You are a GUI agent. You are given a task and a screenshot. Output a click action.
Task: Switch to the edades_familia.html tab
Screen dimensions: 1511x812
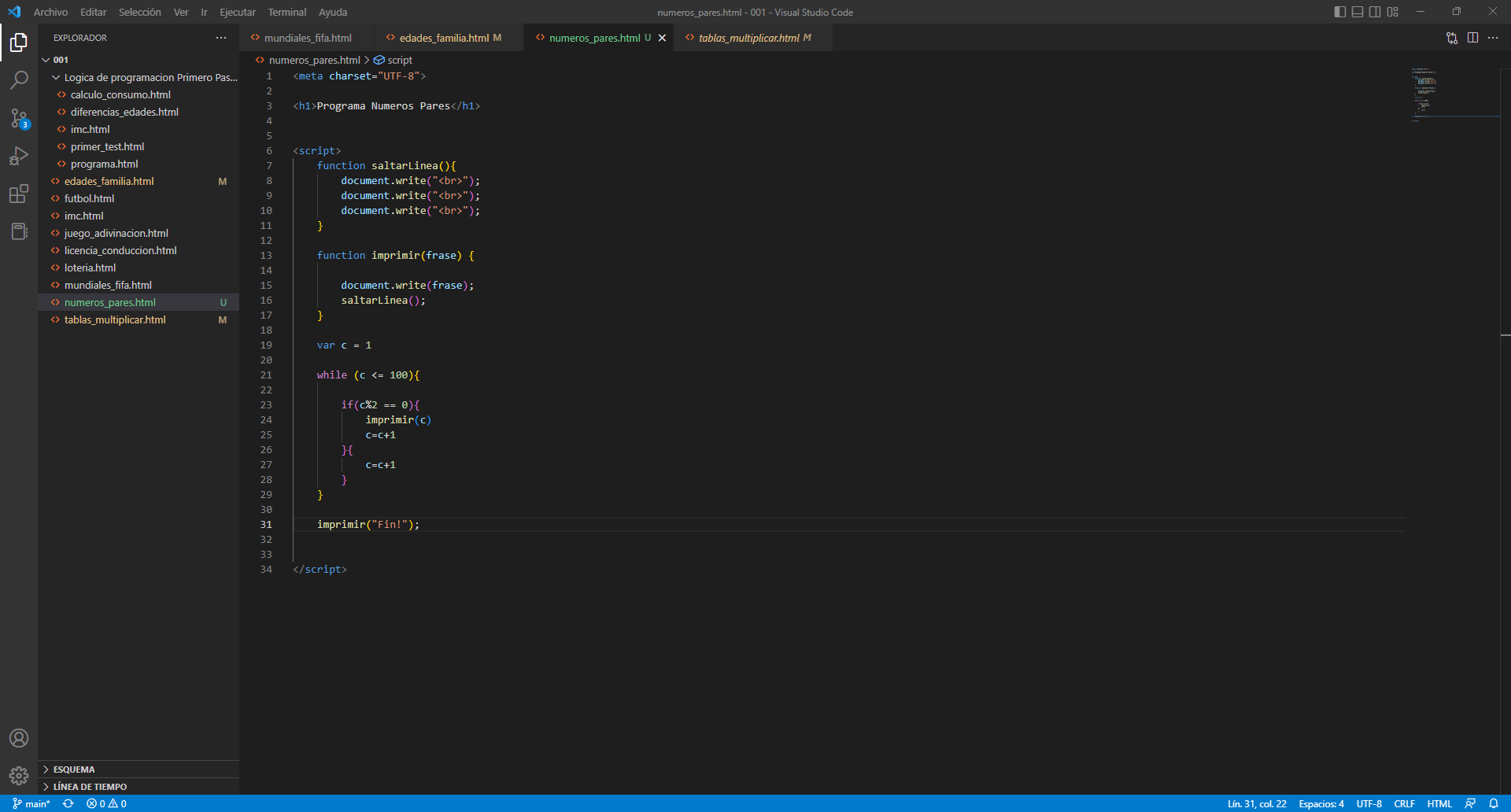tap(449, 38)
